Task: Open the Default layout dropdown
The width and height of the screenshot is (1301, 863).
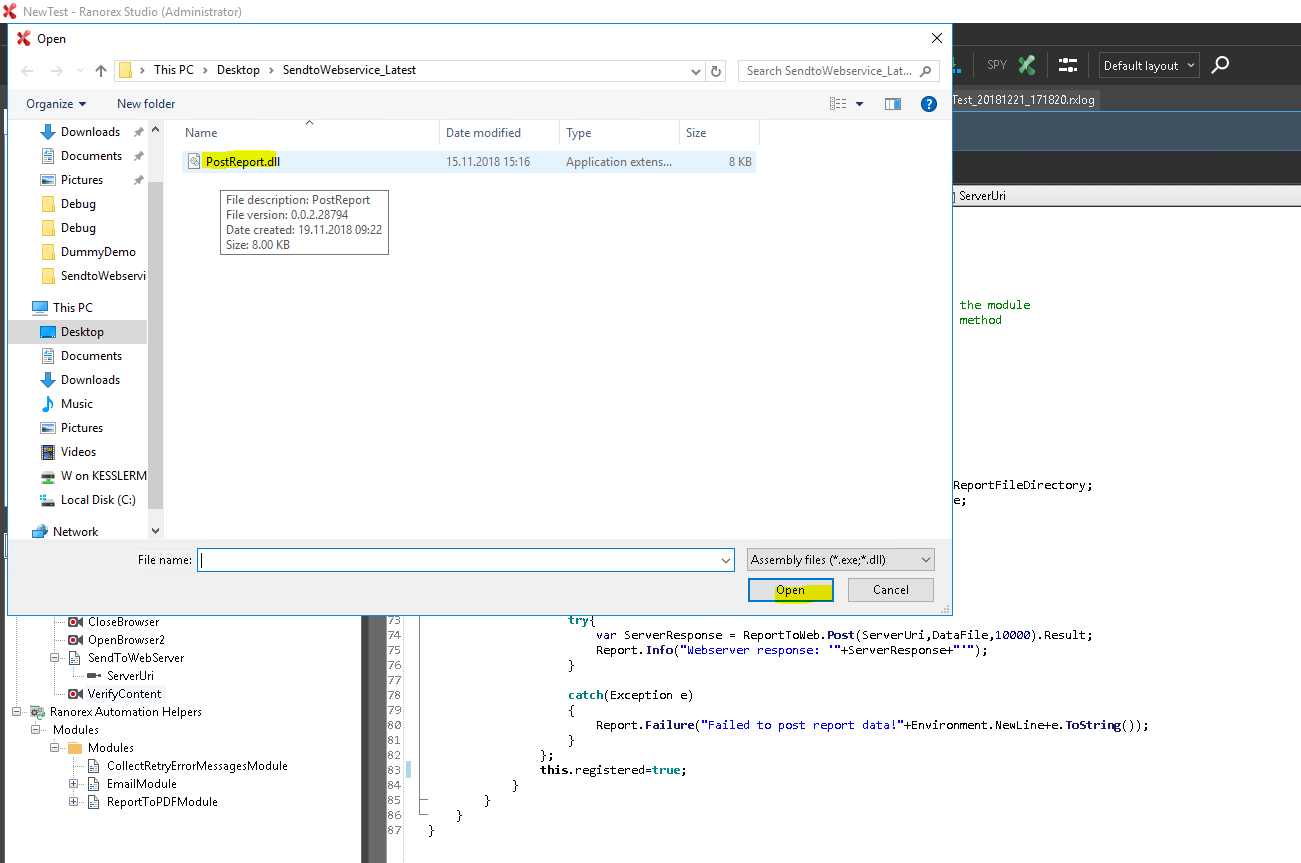Action: (1149, 66)
